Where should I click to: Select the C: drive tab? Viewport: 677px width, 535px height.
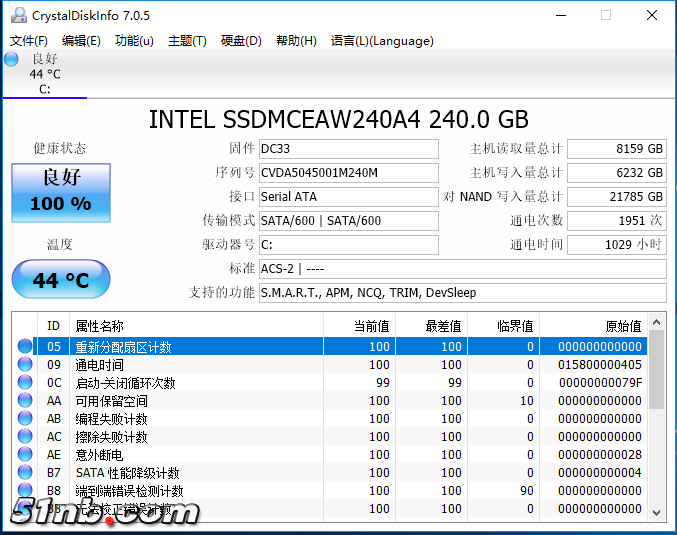point(45,74)
